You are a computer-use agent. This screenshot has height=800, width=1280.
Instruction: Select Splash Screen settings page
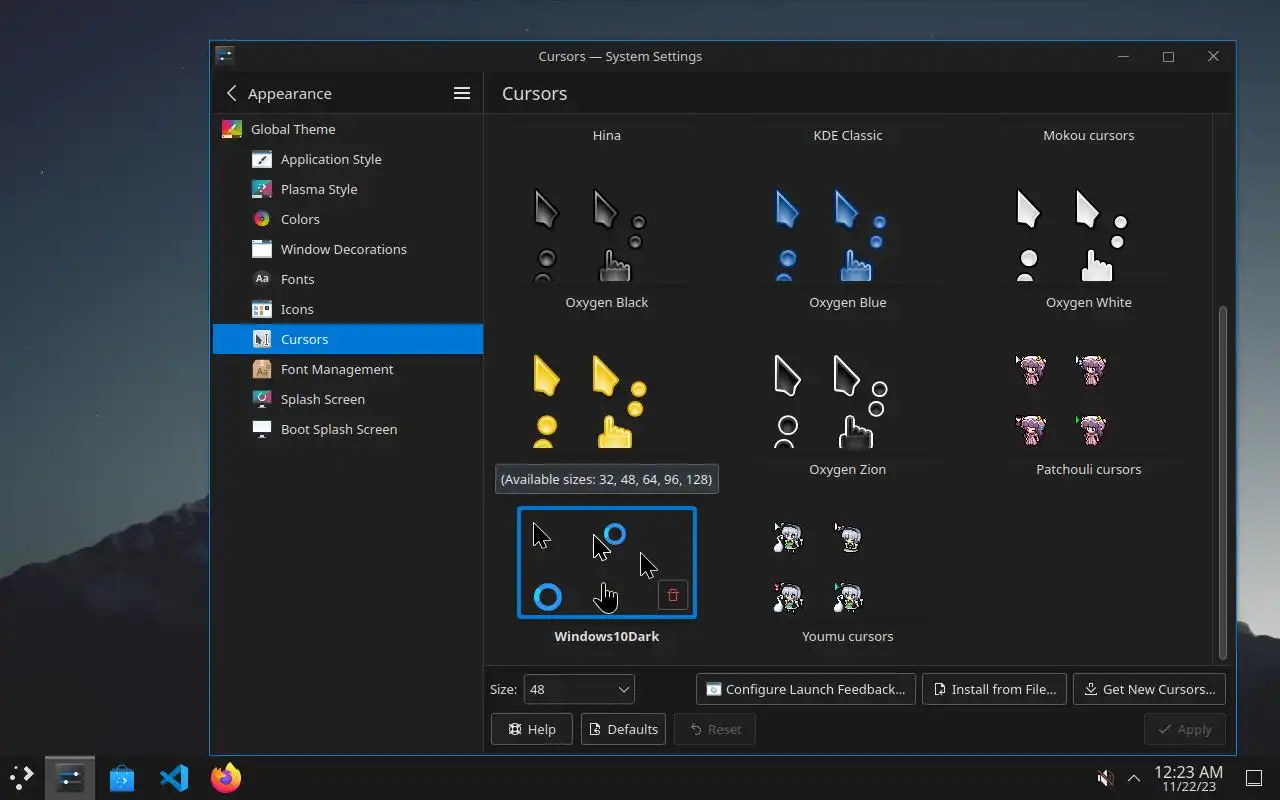pos(348,399)
